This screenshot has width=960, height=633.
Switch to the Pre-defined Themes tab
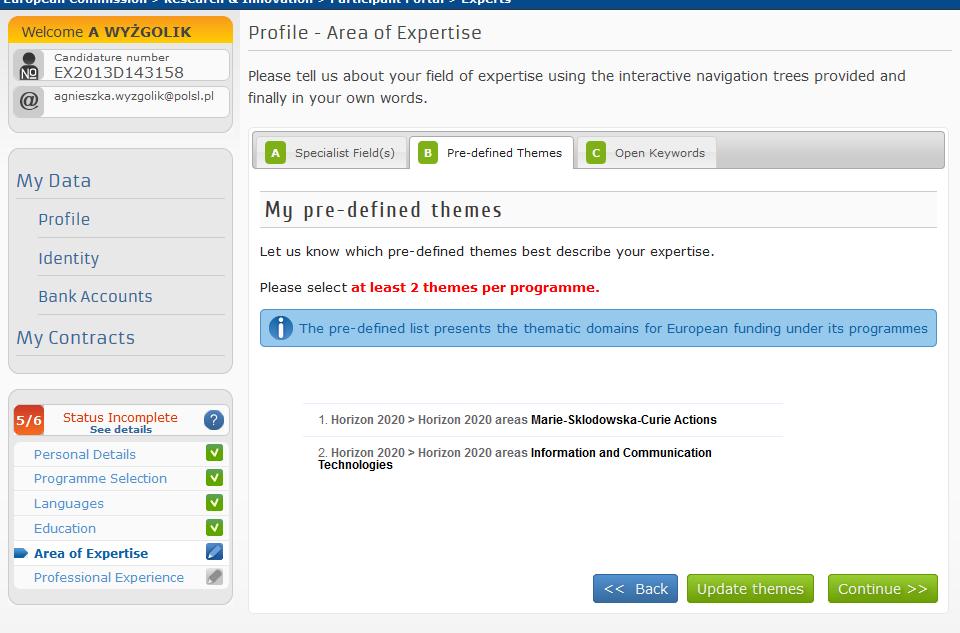[491, 153]
